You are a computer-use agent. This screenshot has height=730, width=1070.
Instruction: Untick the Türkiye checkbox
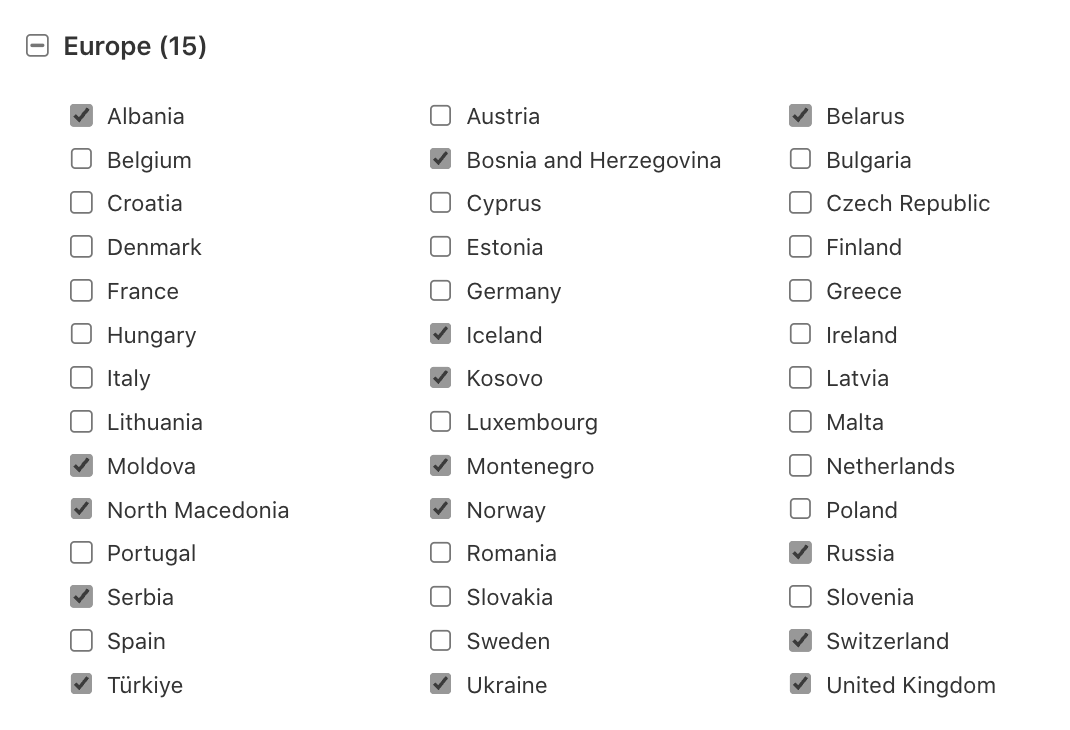[x=82, y=685]
